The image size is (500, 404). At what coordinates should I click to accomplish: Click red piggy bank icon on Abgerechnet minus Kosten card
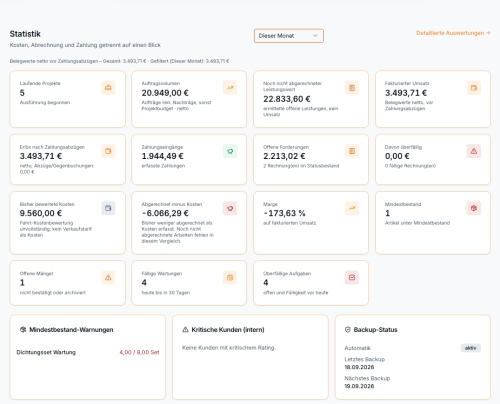tap(230, 208)
